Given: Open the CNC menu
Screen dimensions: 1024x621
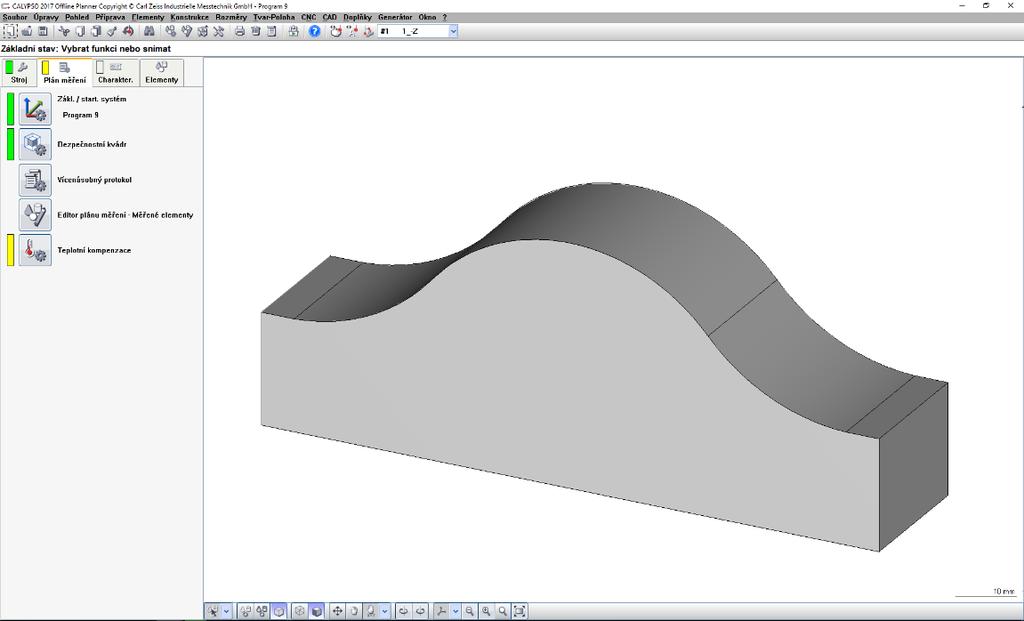Looking at the screenshot, I should 308,17.
